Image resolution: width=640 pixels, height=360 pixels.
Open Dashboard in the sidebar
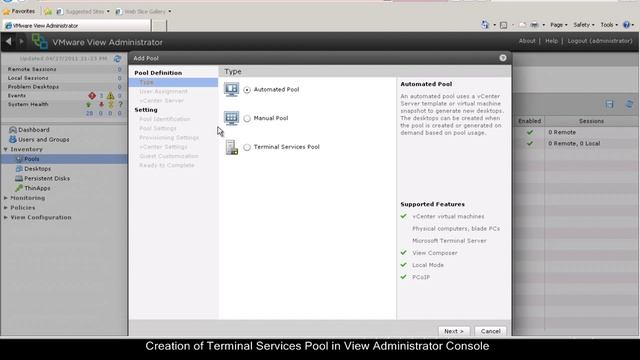[x=33, y=130]
